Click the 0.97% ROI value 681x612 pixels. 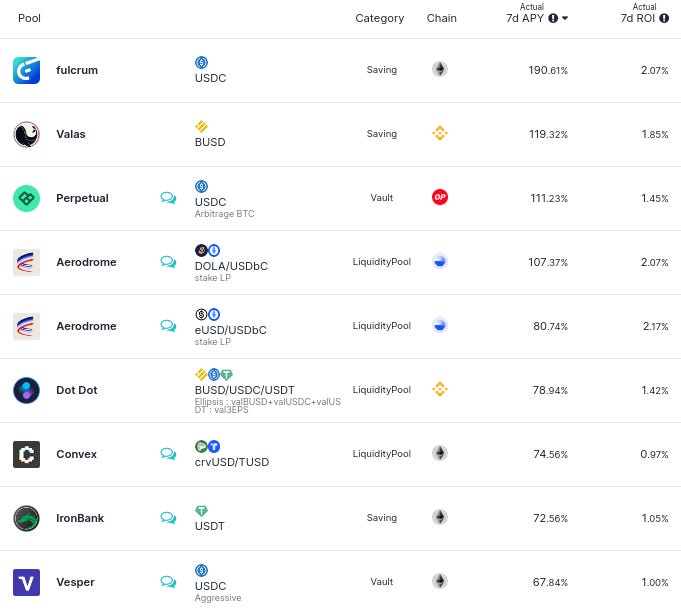pyautogui.click(x=654, y=454)
